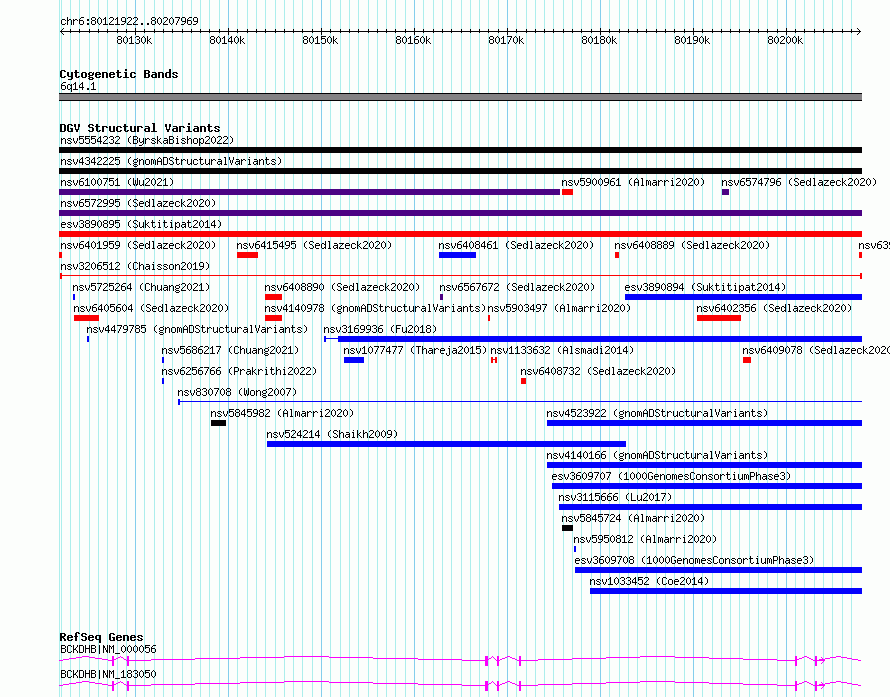The height and width of the screenshot is (697, 890).
Task: Click nsv6402356 (Sedlazeck2020) label
Action: click(774, 308)
